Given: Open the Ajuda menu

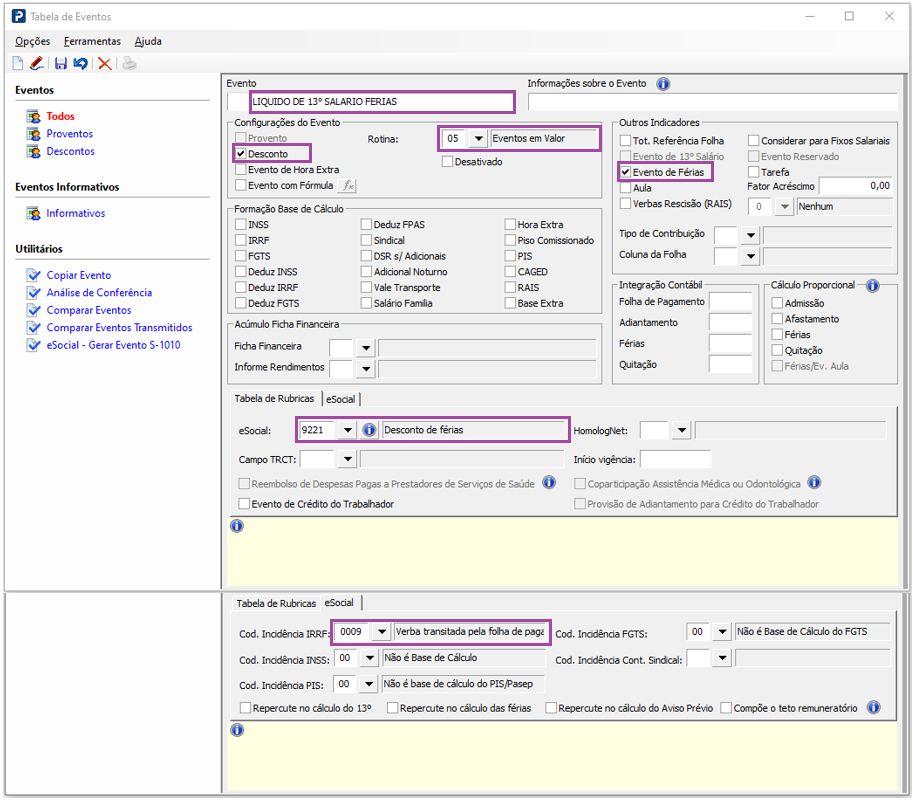Looking at the screenshot, I should click(x=148, y=41).
